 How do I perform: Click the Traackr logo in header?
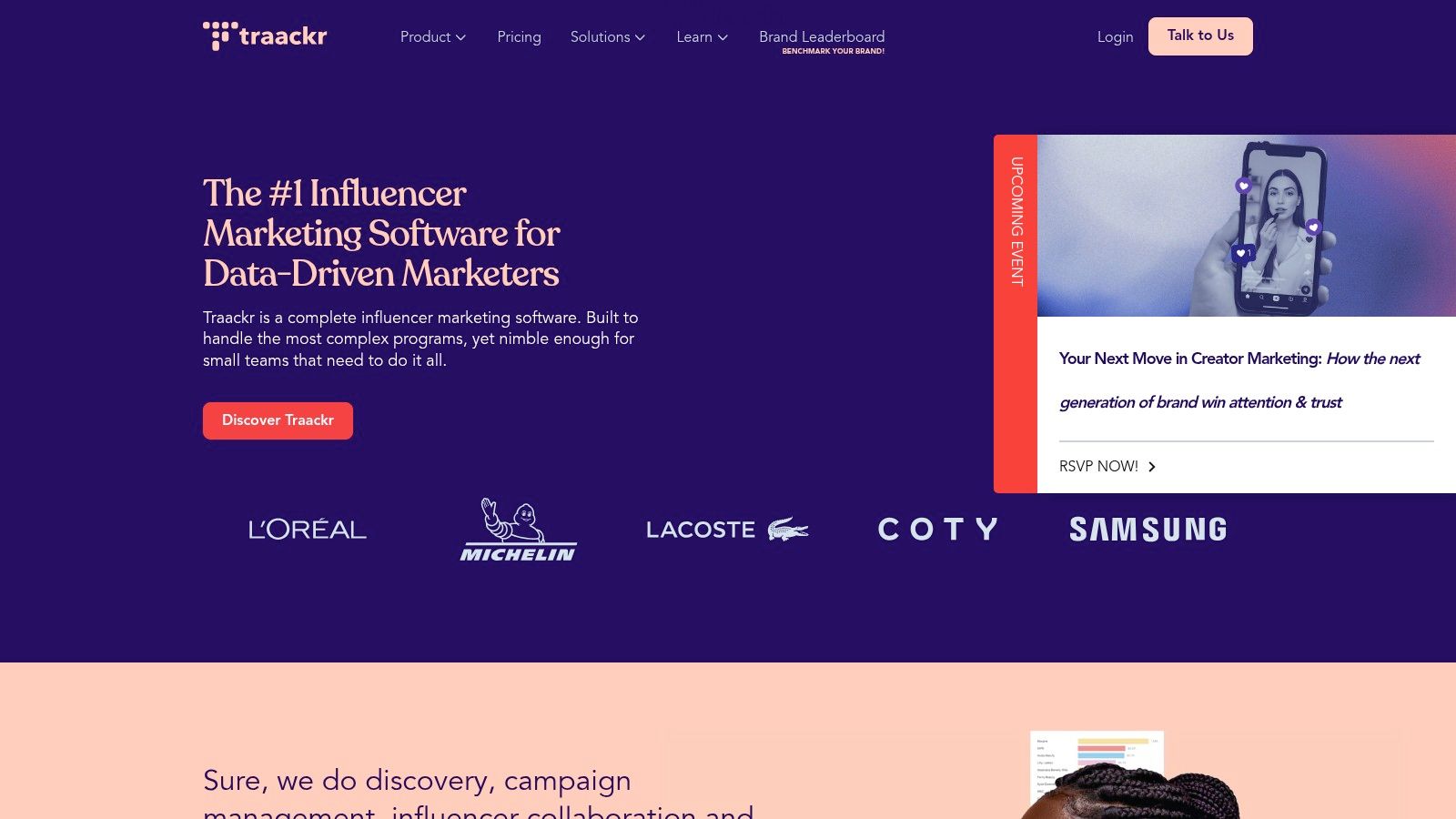[x=265, y=36]
